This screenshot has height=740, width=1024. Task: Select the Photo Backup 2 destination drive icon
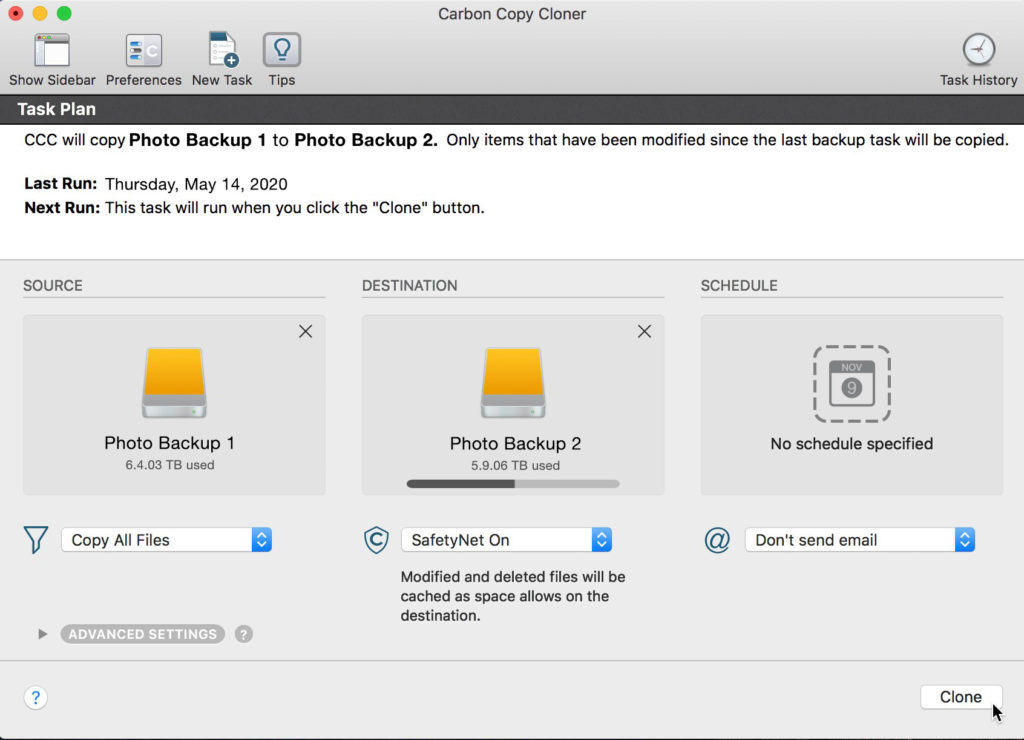pos(513,383)
